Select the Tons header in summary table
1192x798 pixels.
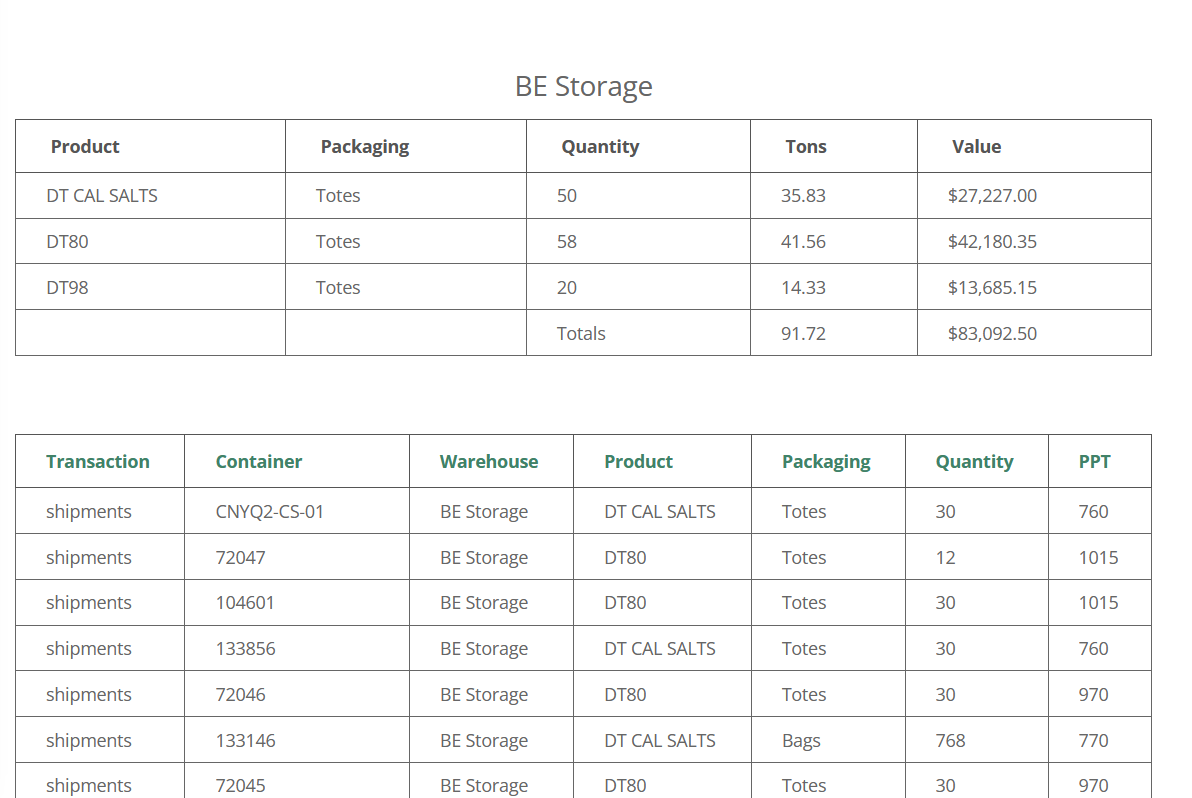[806, 147]
